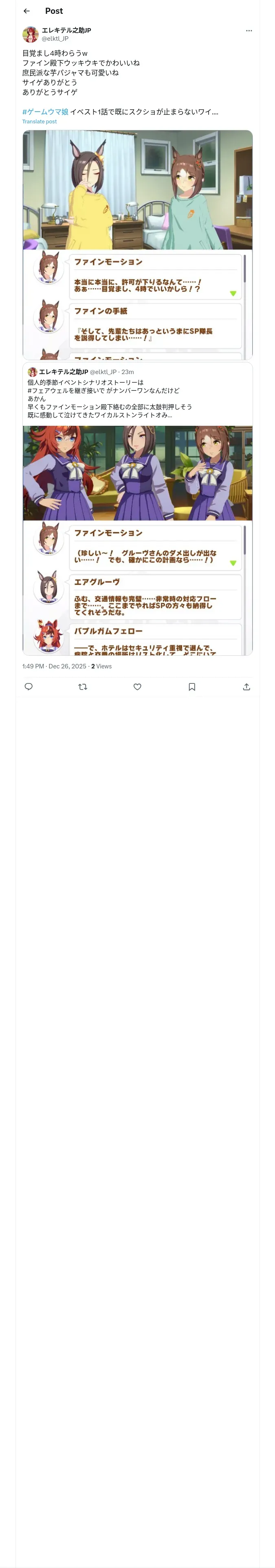Open the エレキテル之助JP display name
The height and width of the screenshot is (1568, 275).
(66, 30)
